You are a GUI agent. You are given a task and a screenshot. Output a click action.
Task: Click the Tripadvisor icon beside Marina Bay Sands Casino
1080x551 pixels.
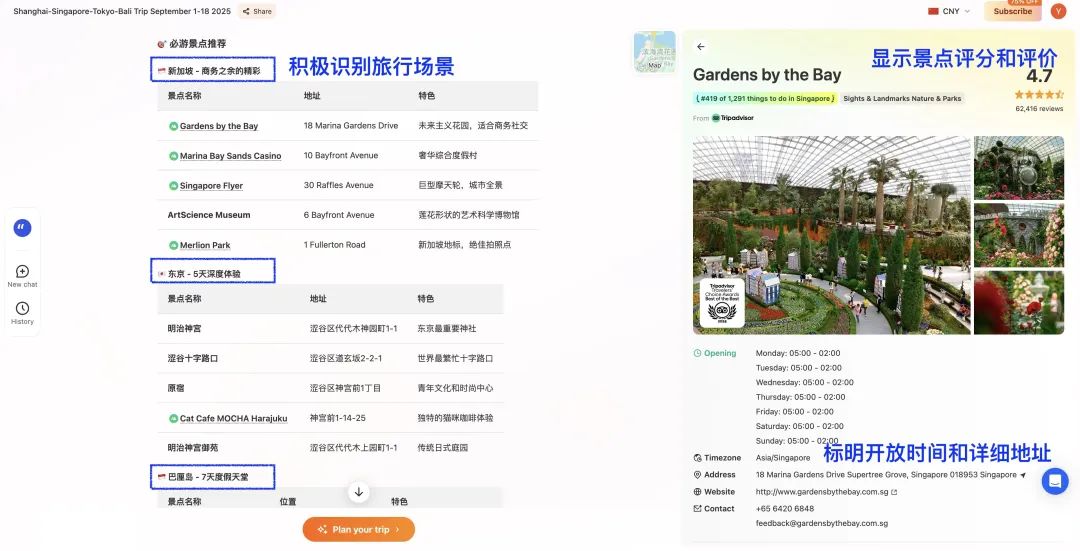(174, 156)
